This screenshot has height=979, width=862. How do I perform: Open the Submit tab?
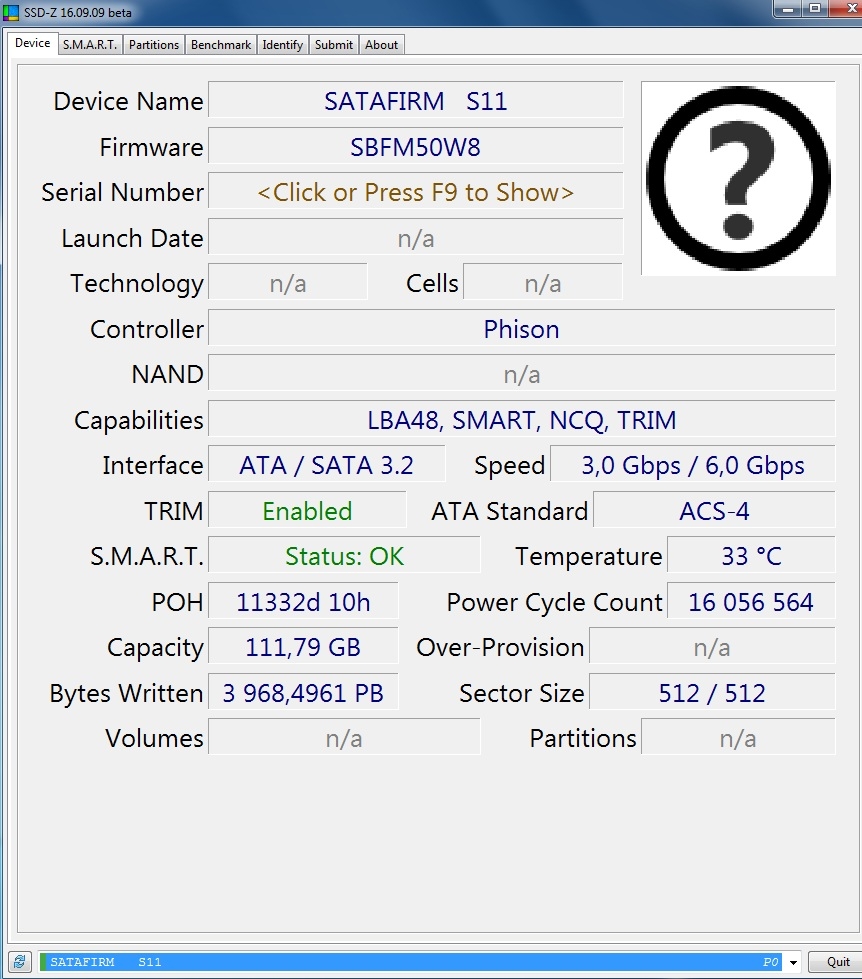(x=333, y=44)
